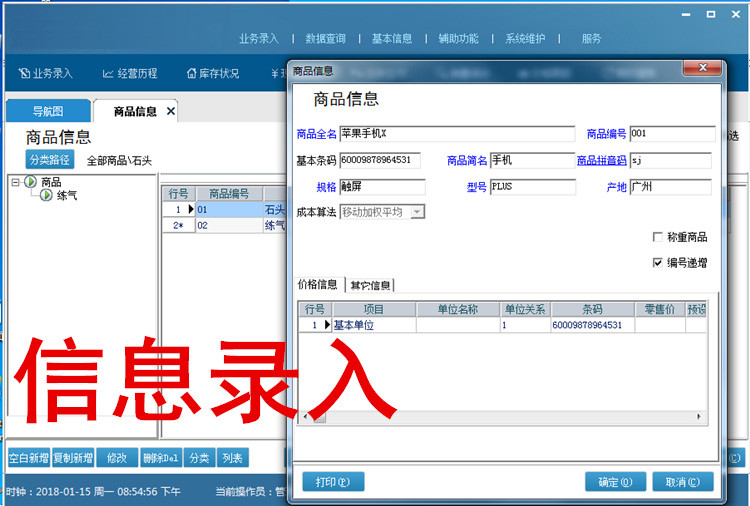Screen dimensions: 750x506
Task: Click the 商品全名 input field
Action: coord(457,133)
